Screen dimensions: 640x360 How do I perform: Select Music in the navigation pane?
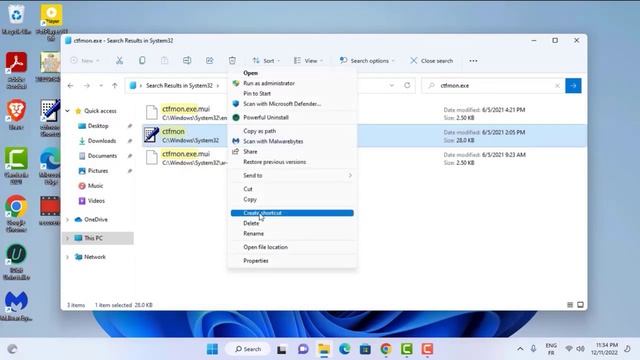96,186
